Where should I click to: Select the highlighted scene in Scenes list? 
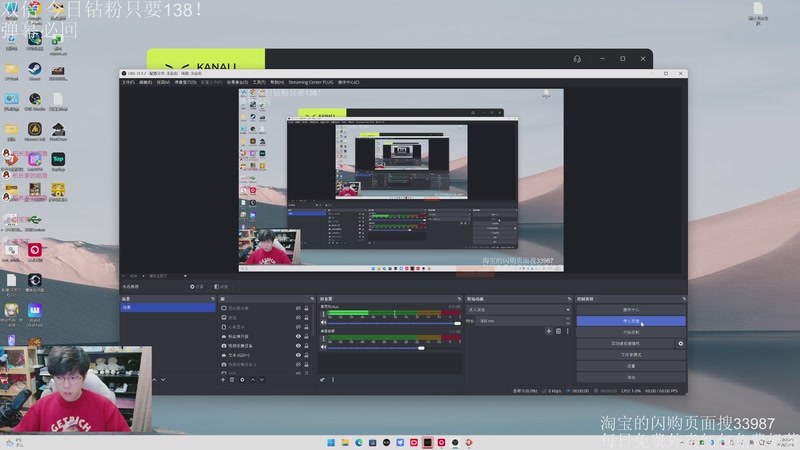(x=168, y=308)
